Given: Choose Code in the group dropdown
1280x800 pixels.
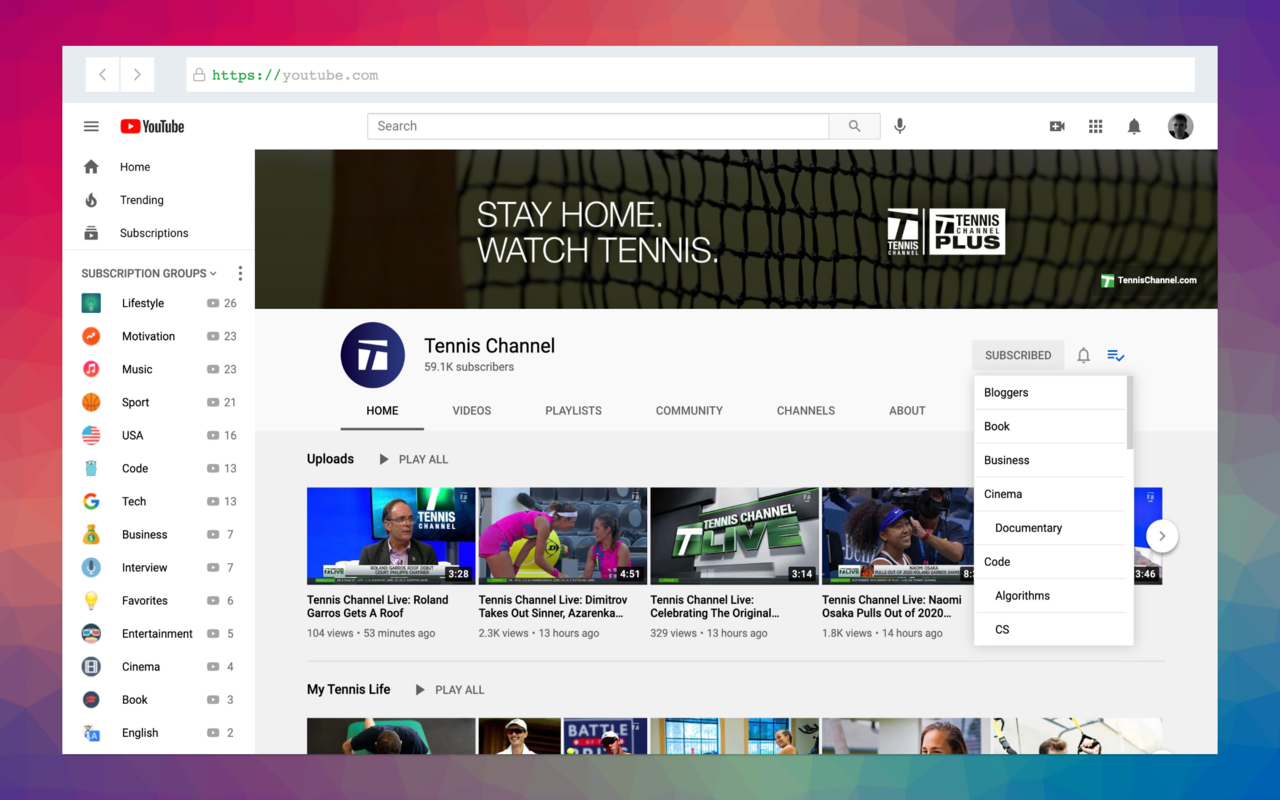Looking at the screenshot, I should [1050, 562].
